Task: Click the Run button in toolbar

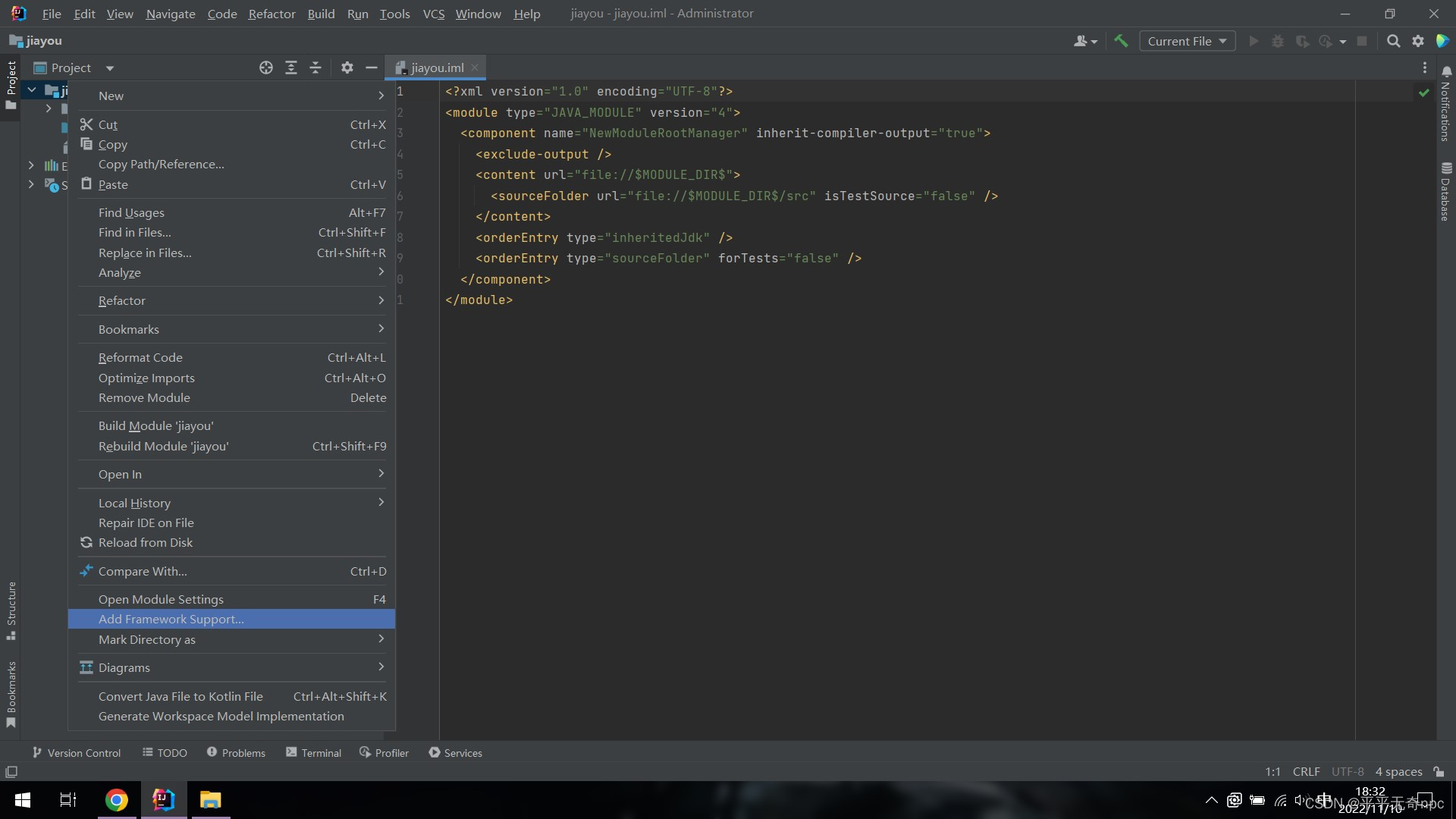Action: coord(1254,41)
